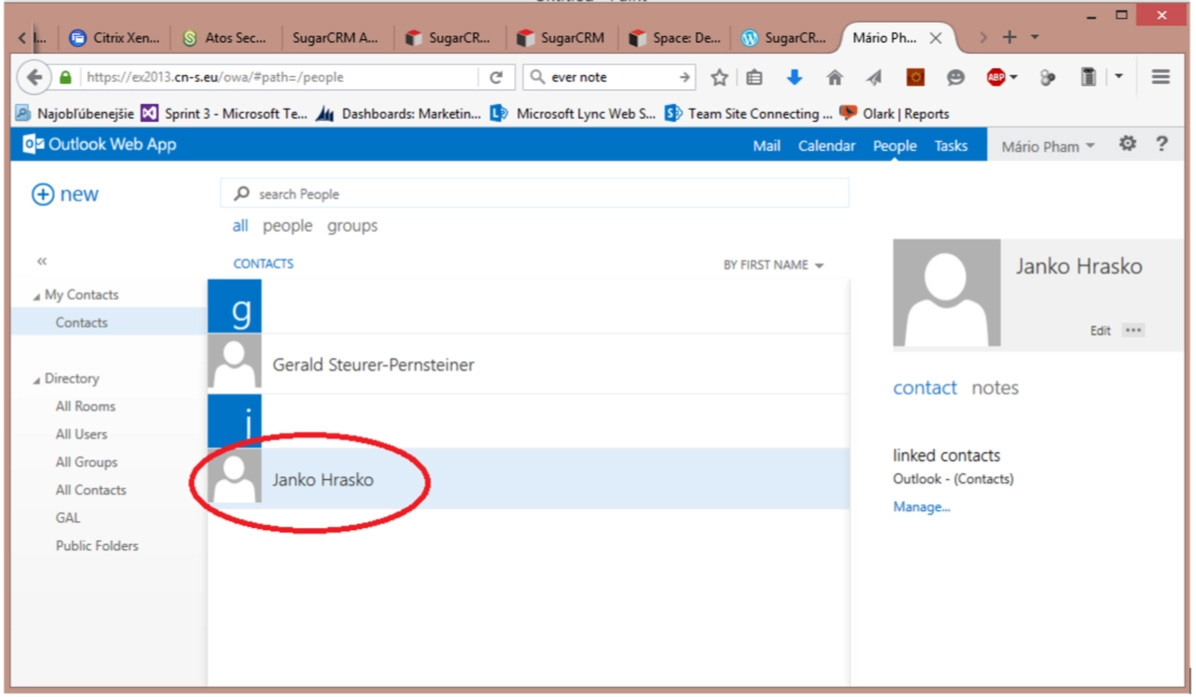This screenshot has width=1196, height=697.
Task: Reload the page with the refresh icon
Action: click(x=496, y=77)
